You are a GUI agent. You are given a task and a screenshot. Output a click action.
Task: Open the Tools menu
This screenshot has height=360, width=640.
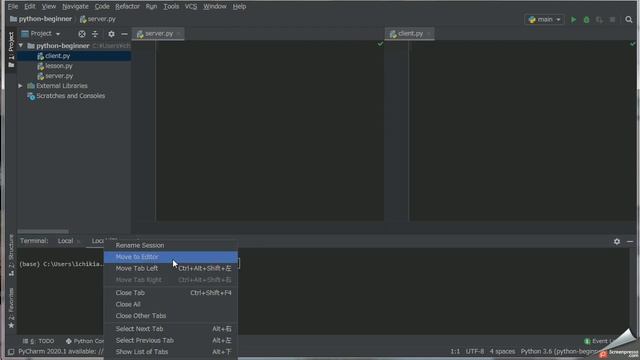click(171, 7)
